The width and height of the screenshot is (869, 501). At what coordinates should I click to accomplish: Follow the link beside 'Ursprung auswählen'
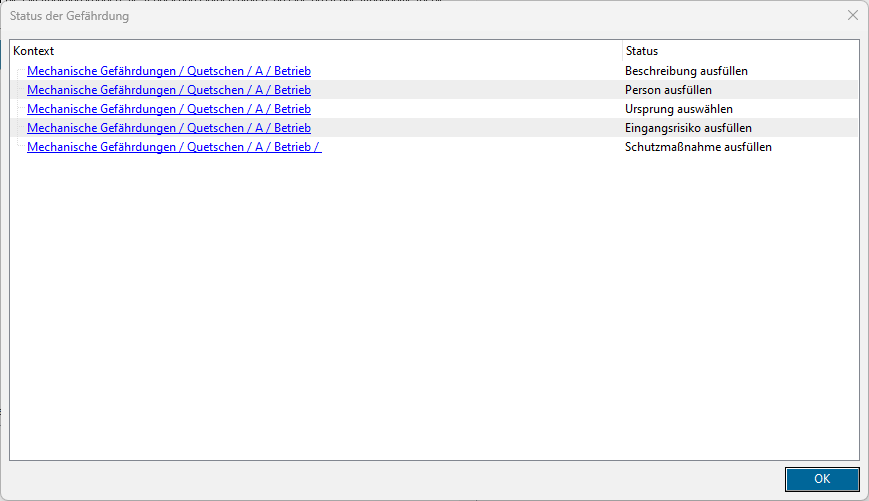tap(168, 109)
